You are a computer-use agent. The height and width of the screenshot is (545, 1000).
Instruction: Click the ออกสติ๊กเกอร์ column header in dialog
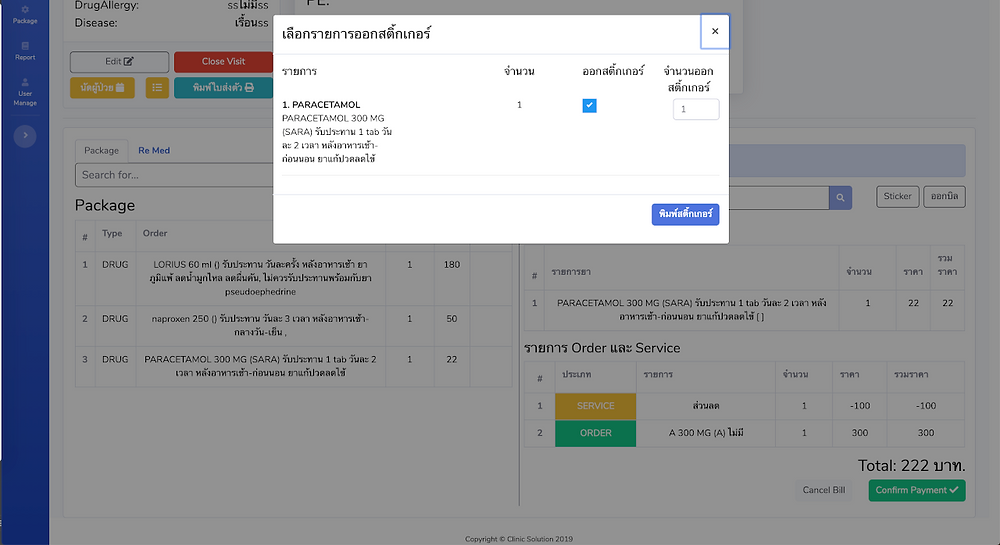(613, 71)
